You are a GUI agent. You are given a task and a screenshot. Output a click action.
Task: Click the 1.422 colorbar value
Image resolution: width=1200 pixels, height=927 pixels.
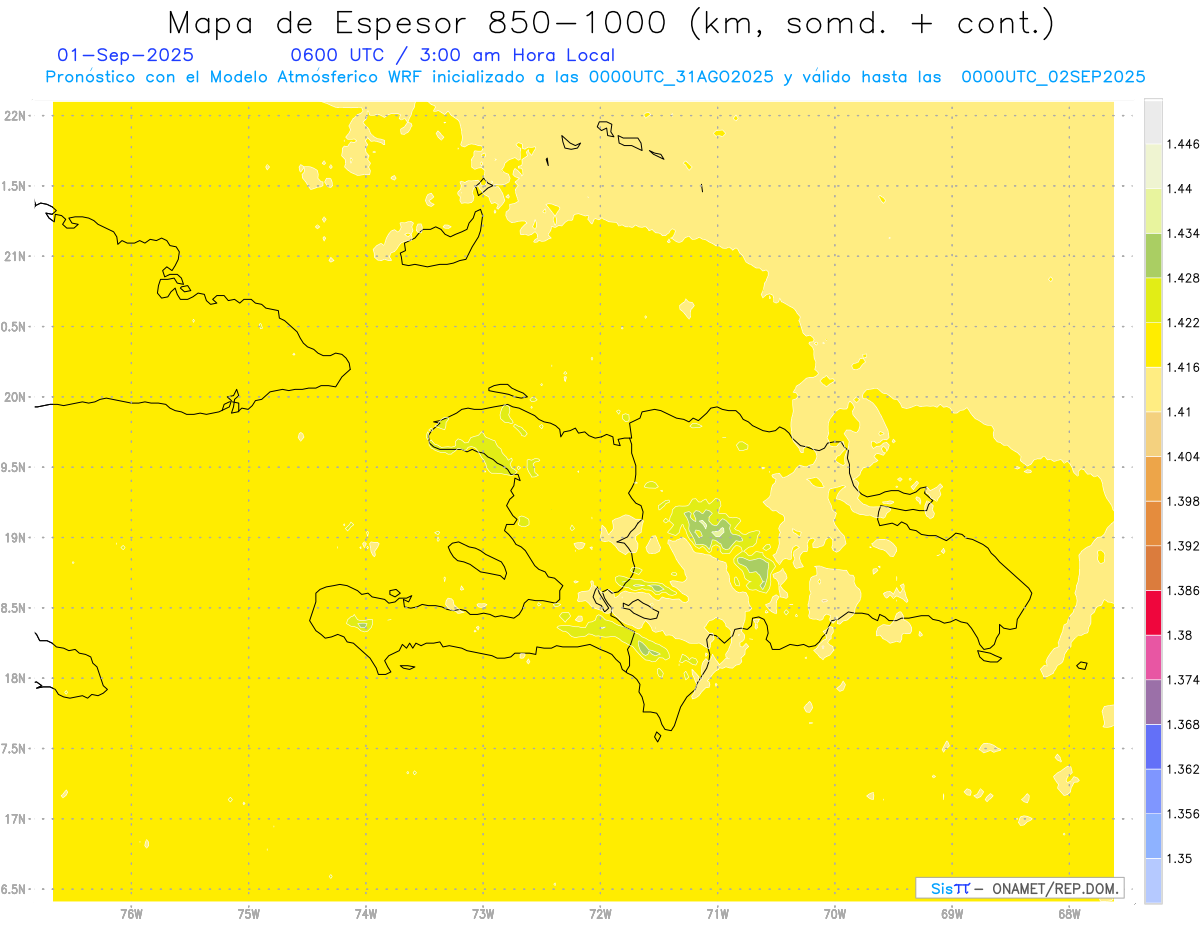point(1183,323)
